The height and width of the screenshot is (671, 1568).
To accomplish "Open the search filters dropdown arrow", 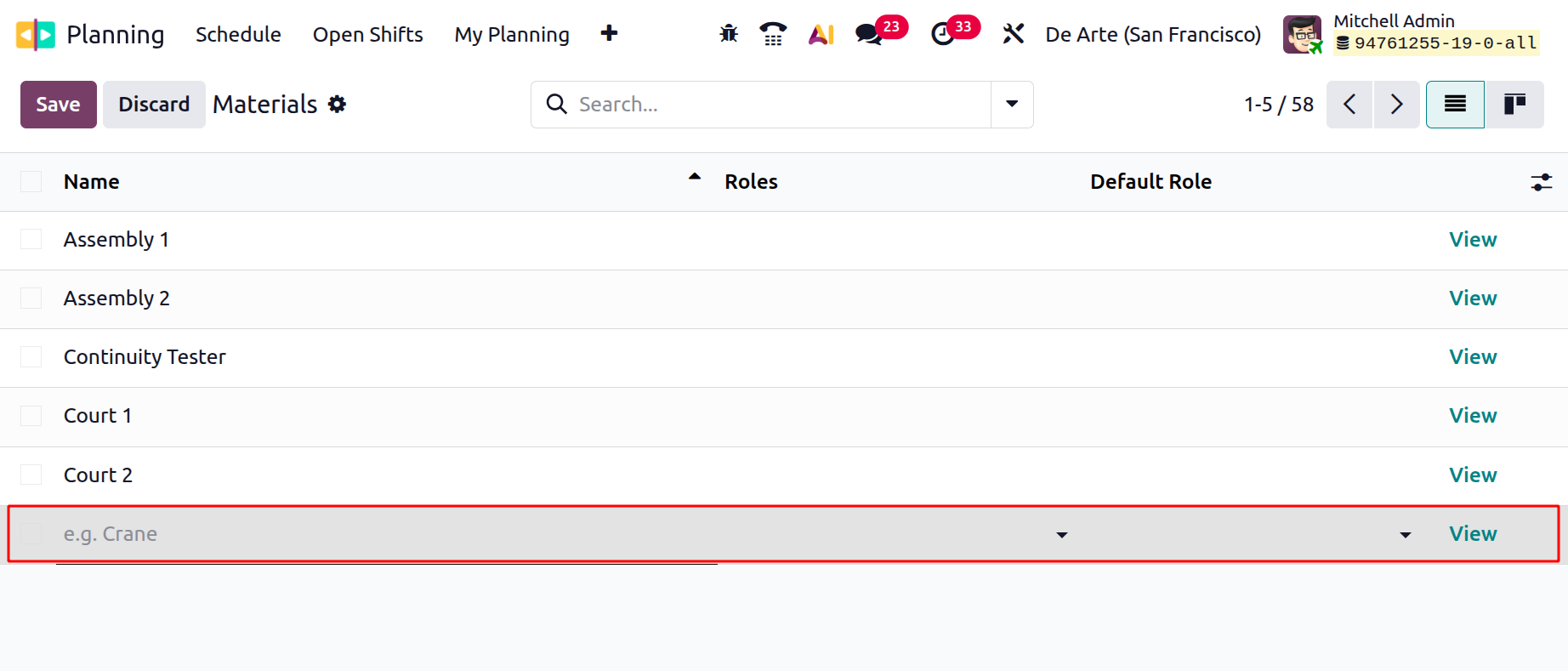I will coord(1011,105).
